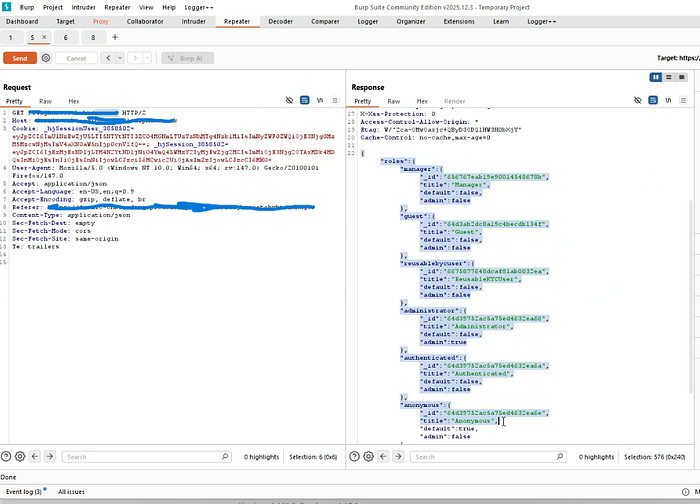
Task: Switch response view to Hex
Action: point(422,101)
